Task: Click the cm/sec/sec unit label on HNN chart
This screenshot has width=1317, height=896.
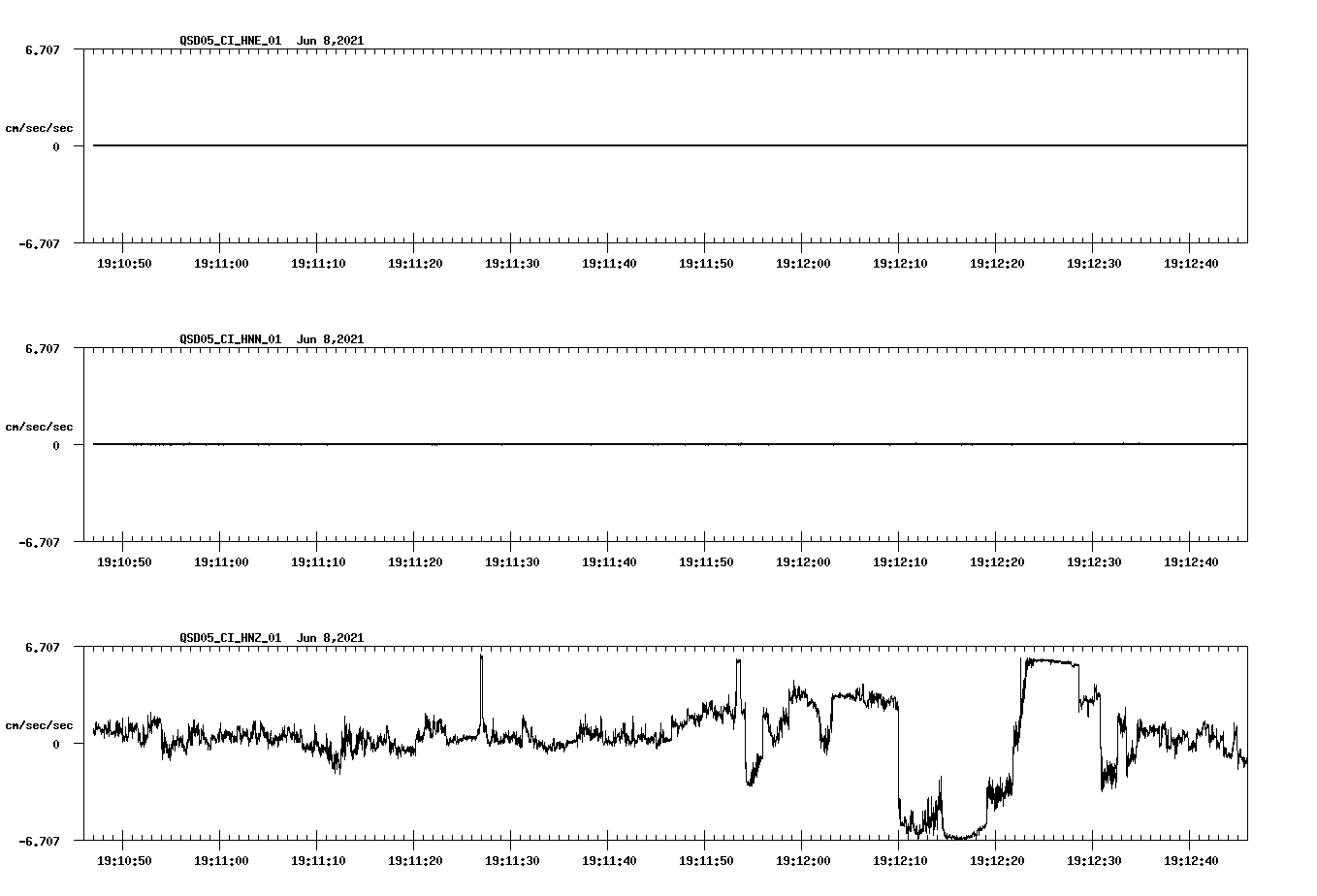Action: point(39,427)
